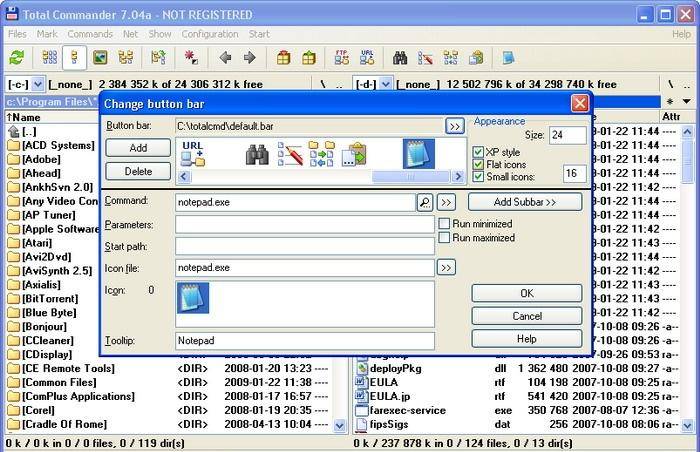
Task: Open the [-d-] drive dropdown
Action: (386, 84)
